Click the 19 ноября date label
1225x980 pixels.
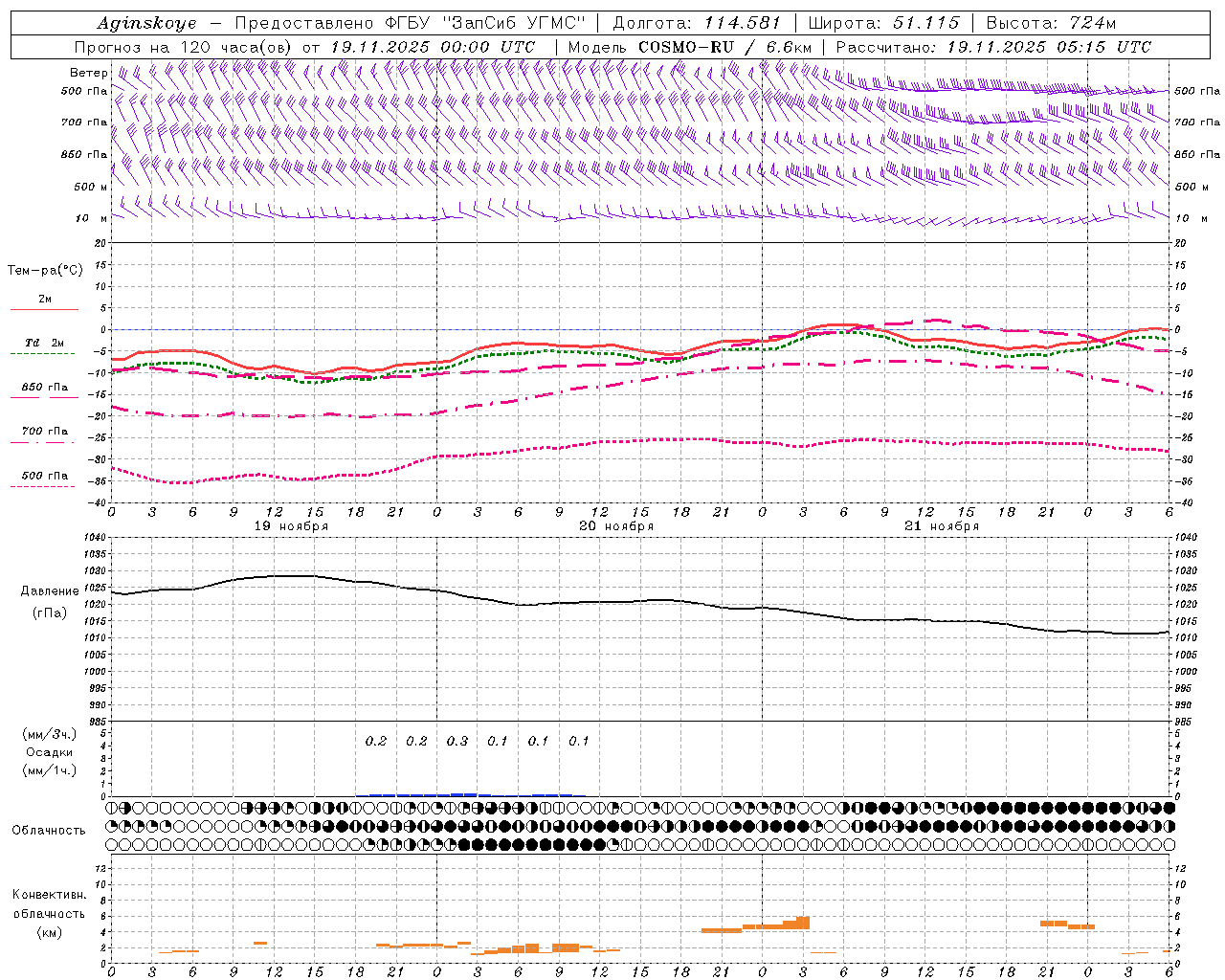click(291, 525)
